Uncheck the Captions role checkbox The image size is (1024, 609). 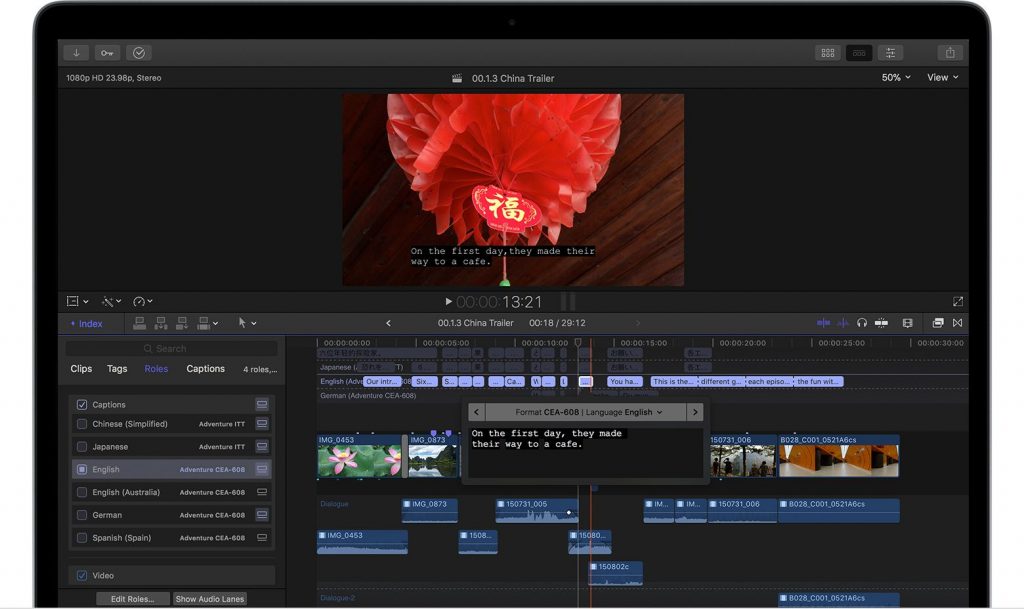[82, 405]
